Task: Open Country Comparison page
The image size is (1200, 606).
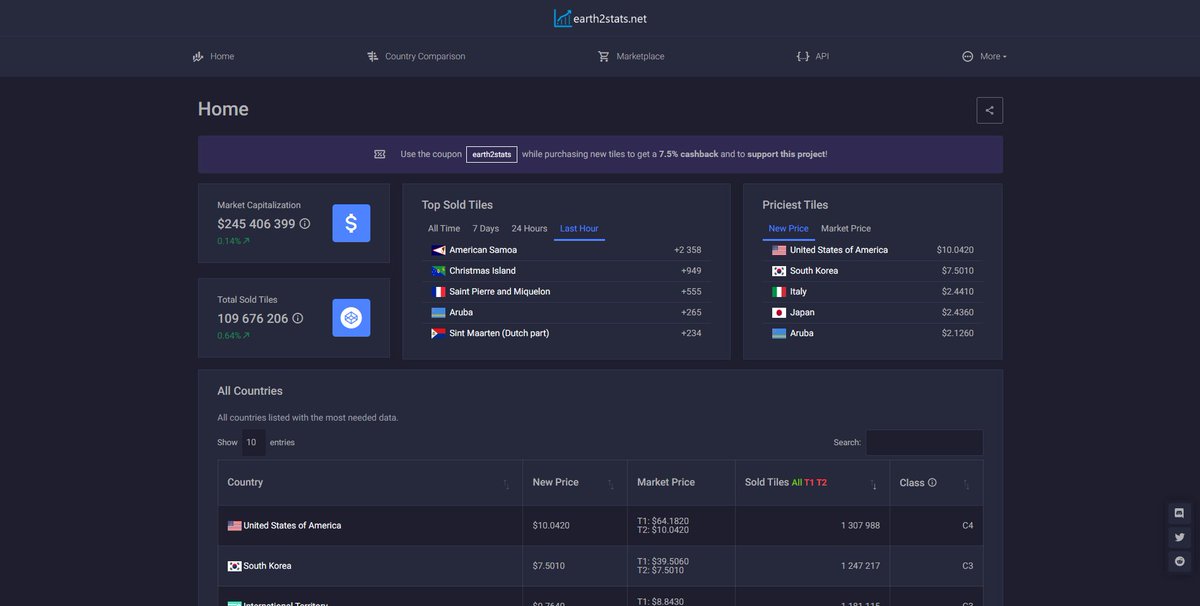Action: pyautogui.click(x=416, y=56)
